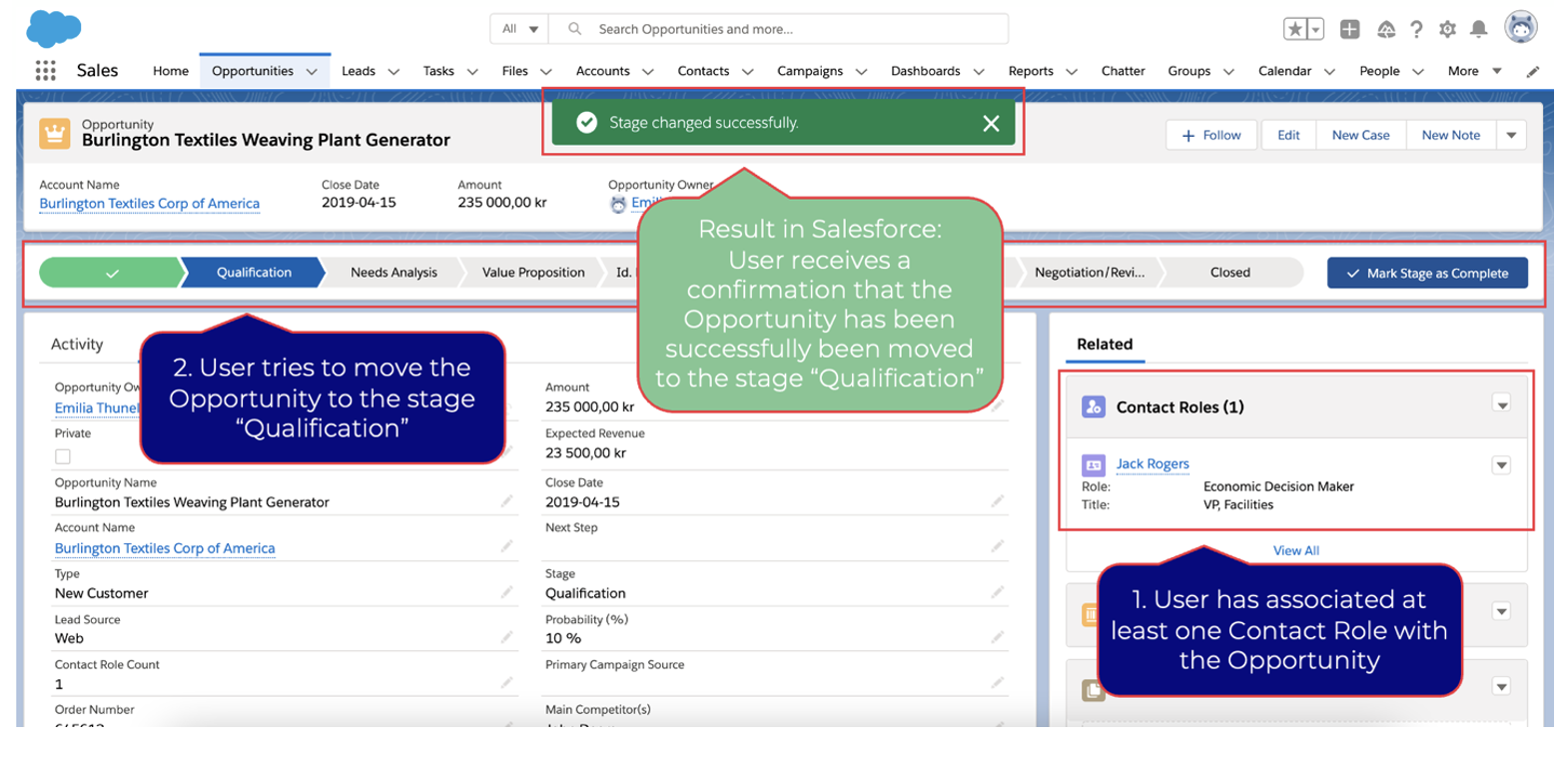Select the Needs Analysis stage in path
Screen dimensions: 1568x765
(x=393, y=273)
